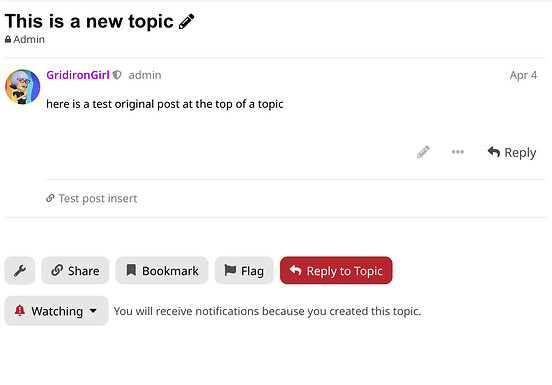Click the moderator shield icon beside GridironGirl
The image size is (552, 385).
[117, 75]
